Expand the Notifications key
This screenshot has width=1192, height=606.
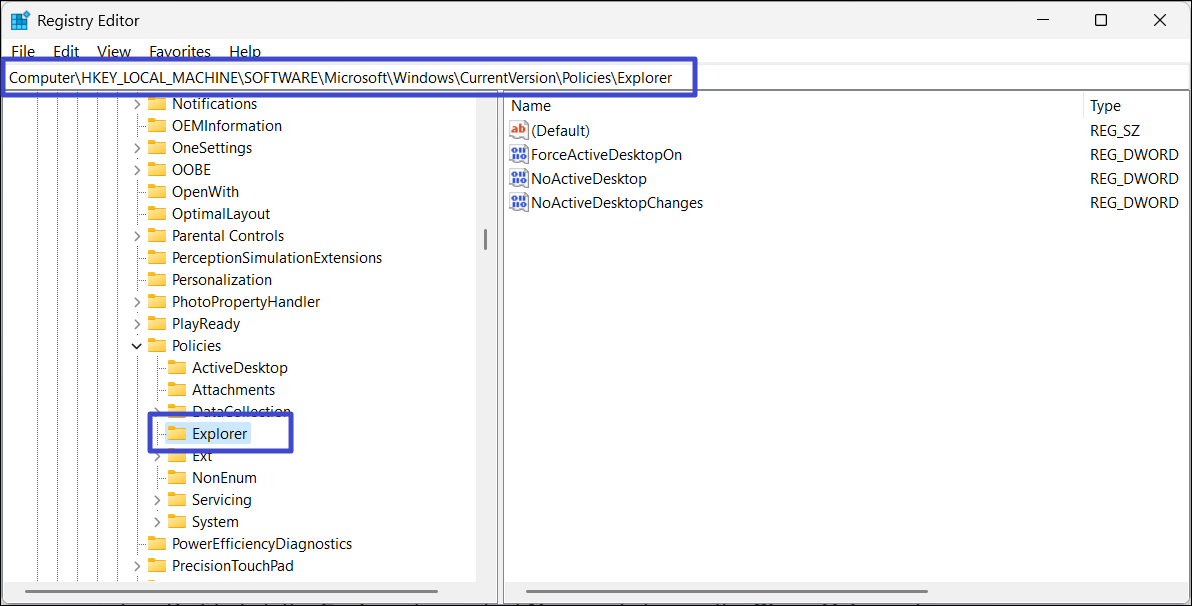click(137, 104)
